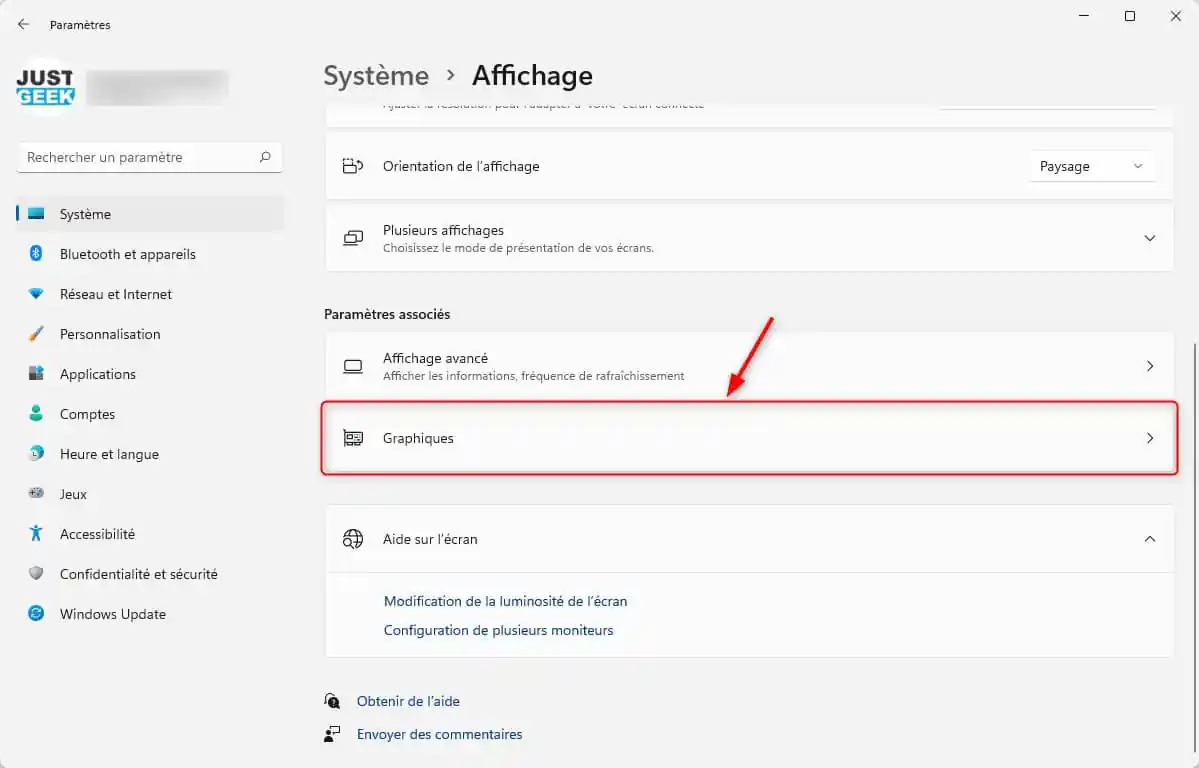Go to Réseau et Internet
Image resolution: width=1199 pixels, height=768 pixels.
coord(150,294)
